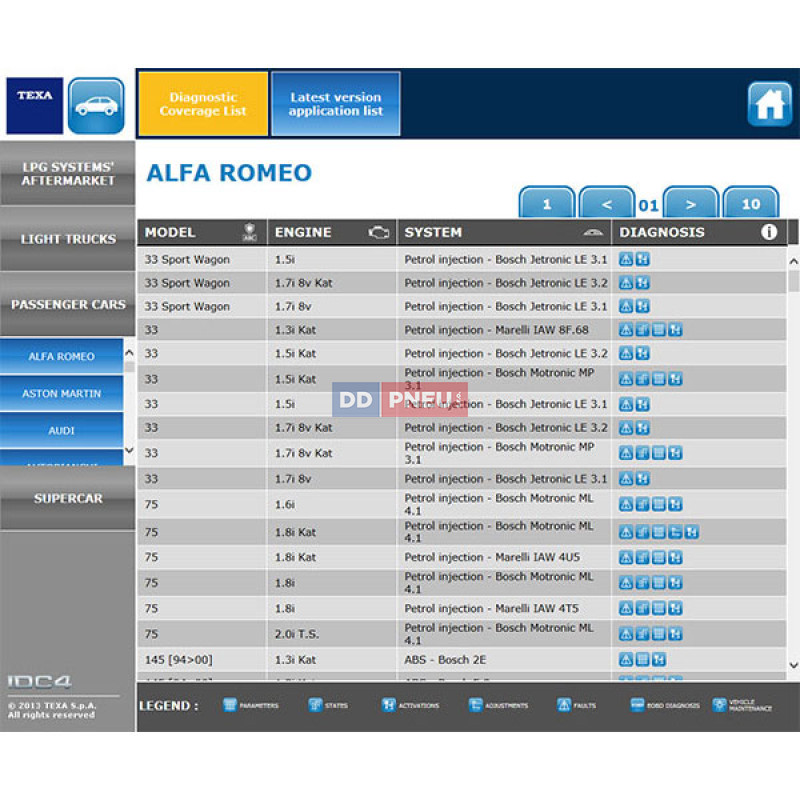The image size is (800, 800).
Task: Go to home screen via house icon
Action: [x=769, y=104]
